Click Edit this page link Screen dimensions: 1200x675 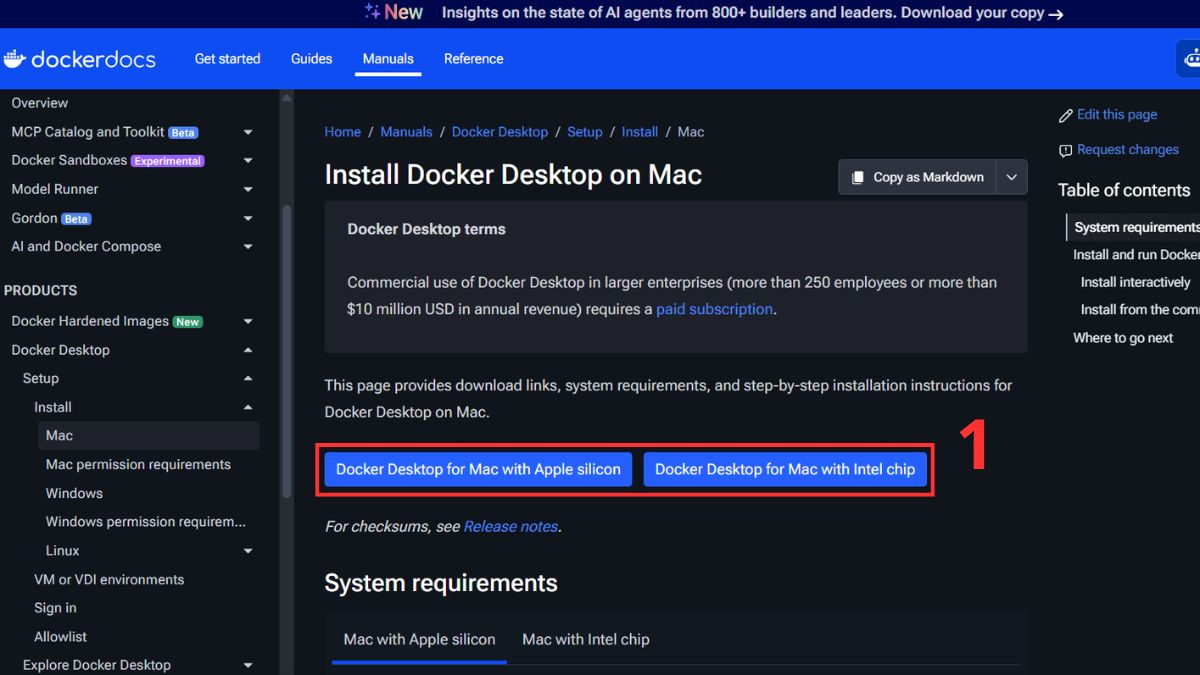(1117, 115)
